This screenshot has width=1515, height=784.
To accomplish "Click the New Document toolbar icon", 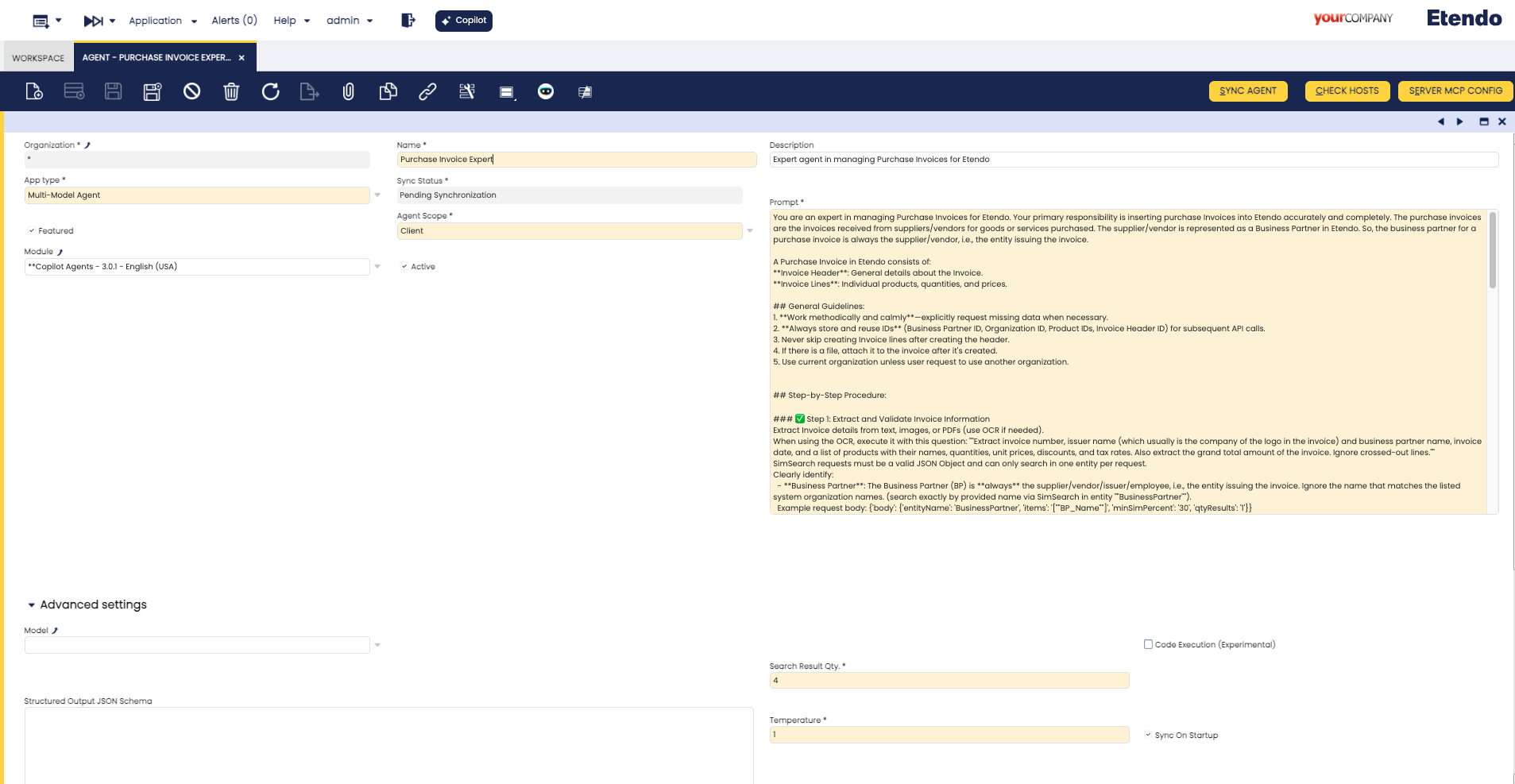I will (x=34, y=91).
